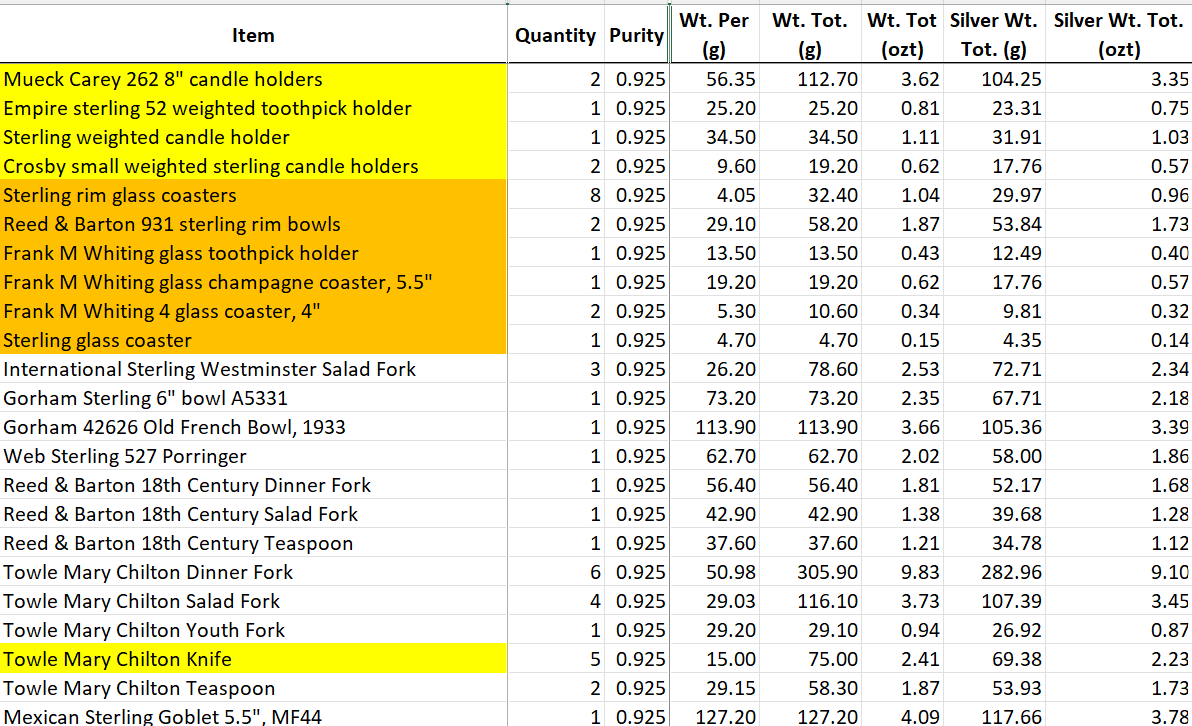The image size is (1192, 726).
Task: Select the 62.70 total weight cell
Action: point(810,456)
